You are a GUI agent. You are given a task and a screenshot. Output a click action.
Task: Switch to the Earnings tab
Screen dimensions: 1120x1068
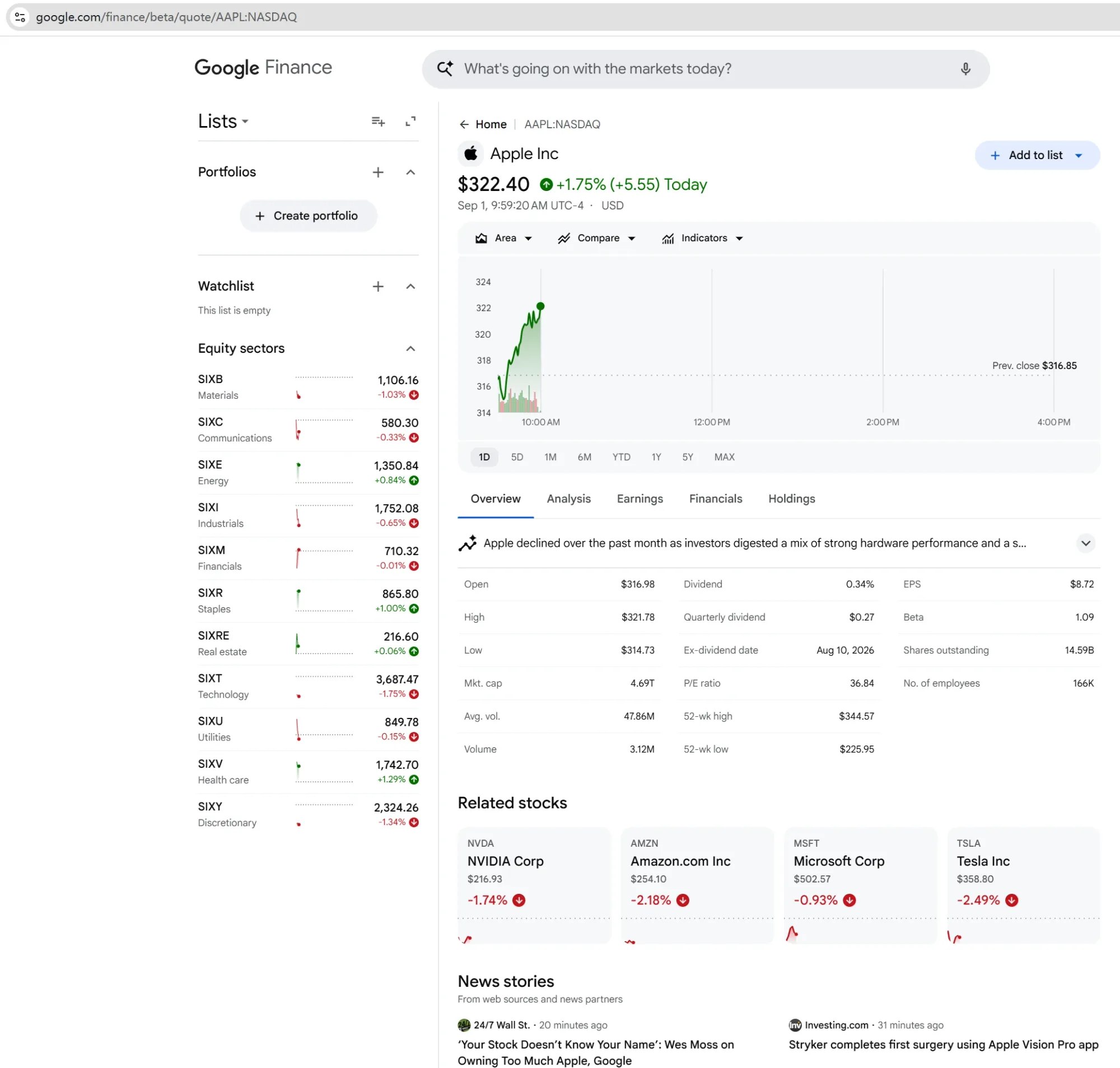[x=640, y=498]
